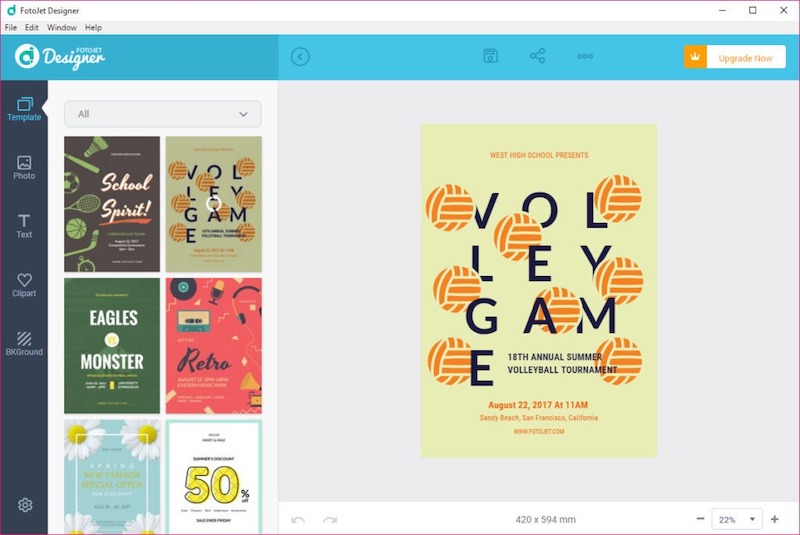Open the File menu
The width and height of the screenshot is (800, 535).
[11, 27]
